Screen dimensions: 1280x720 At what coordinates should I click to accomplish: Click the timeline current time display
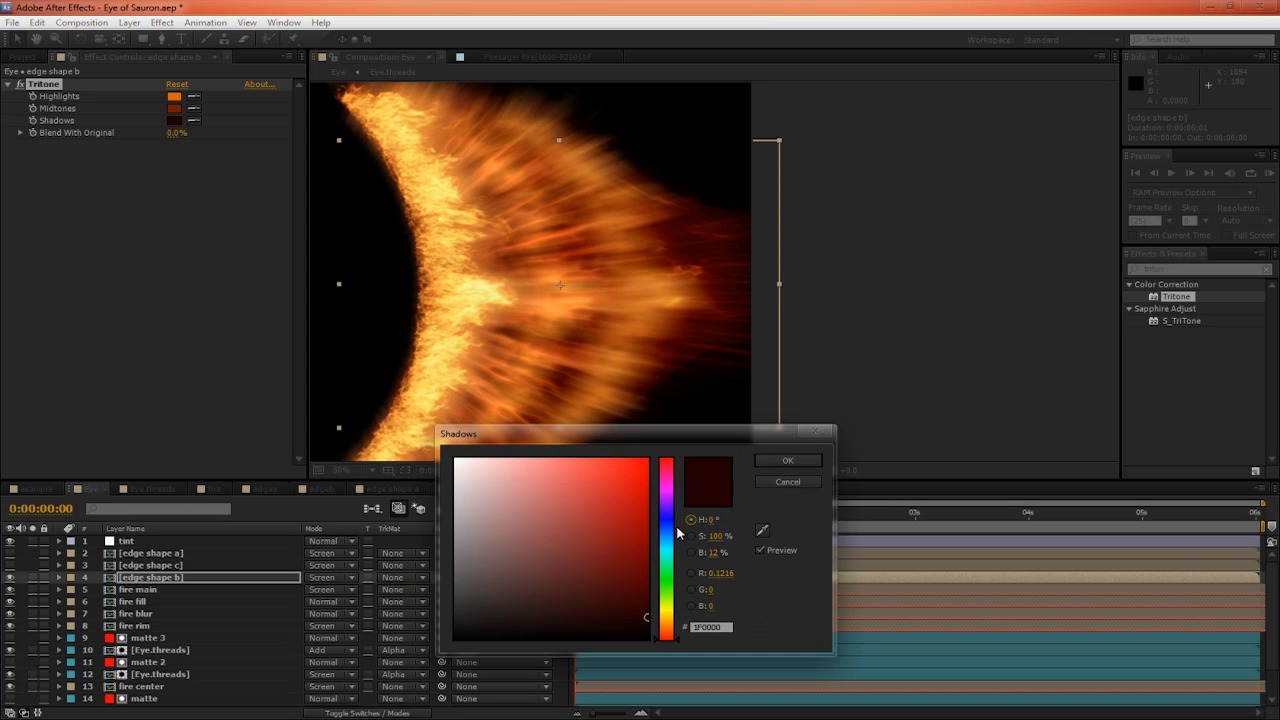click(x=41, y=509)
